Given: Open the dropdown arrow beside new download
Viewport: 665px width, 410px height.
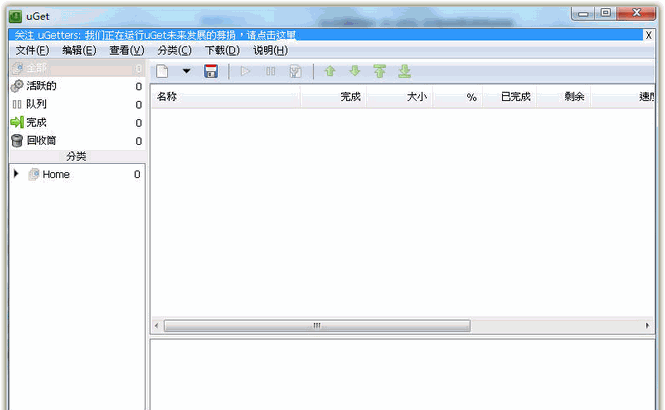Looking at the screenshot, I should point(186,71).
